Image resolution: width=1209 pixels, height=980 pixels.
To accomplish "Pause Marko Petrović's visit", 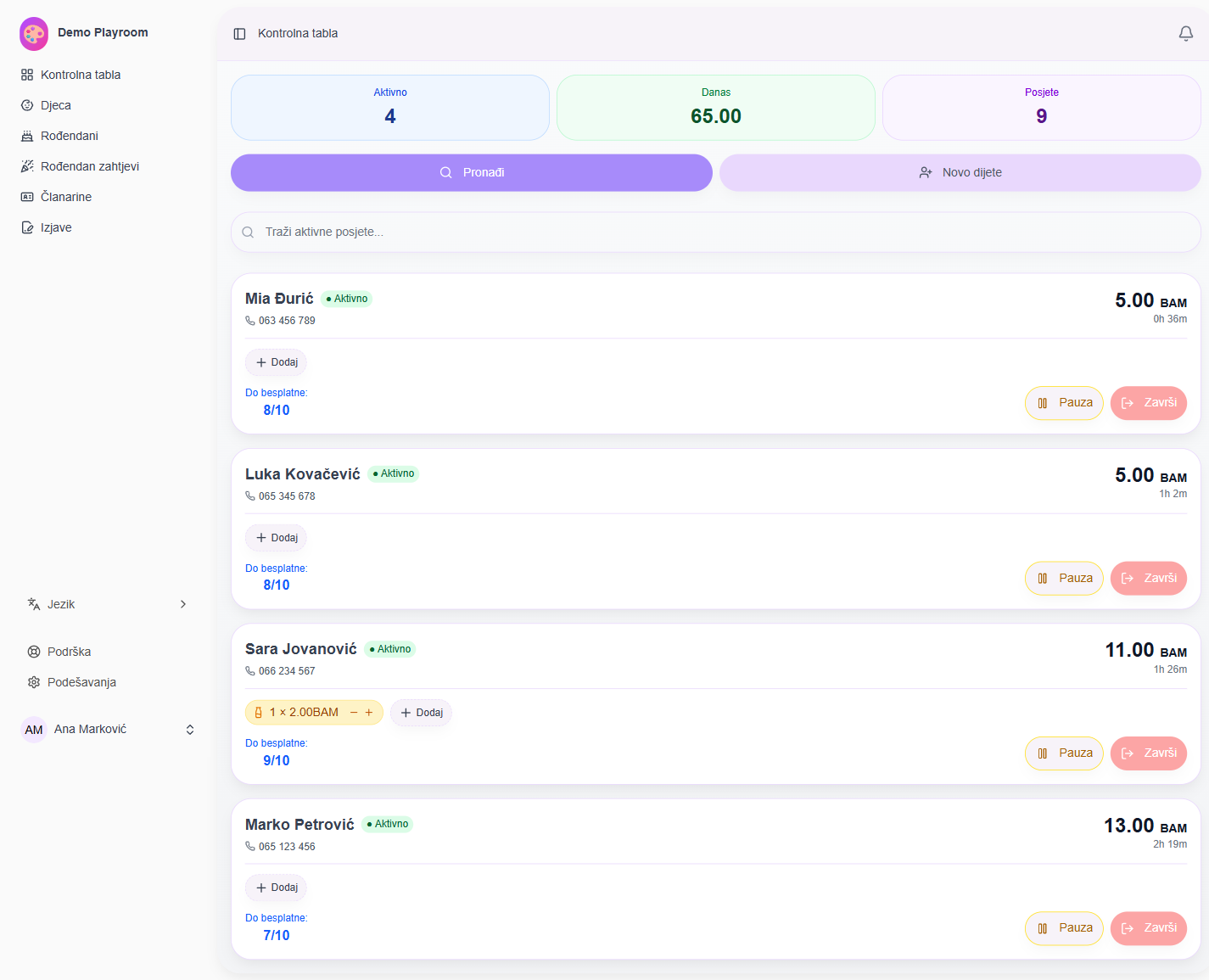I will 1064,928.
